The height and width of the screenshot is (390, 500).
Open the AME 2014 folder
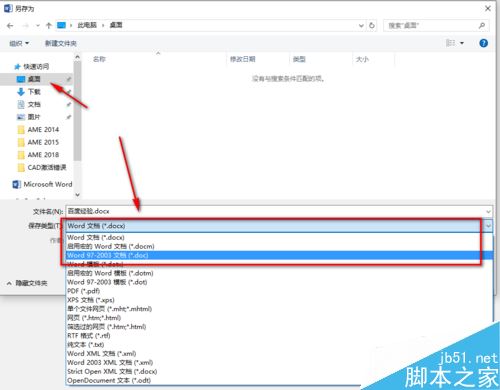38,130
